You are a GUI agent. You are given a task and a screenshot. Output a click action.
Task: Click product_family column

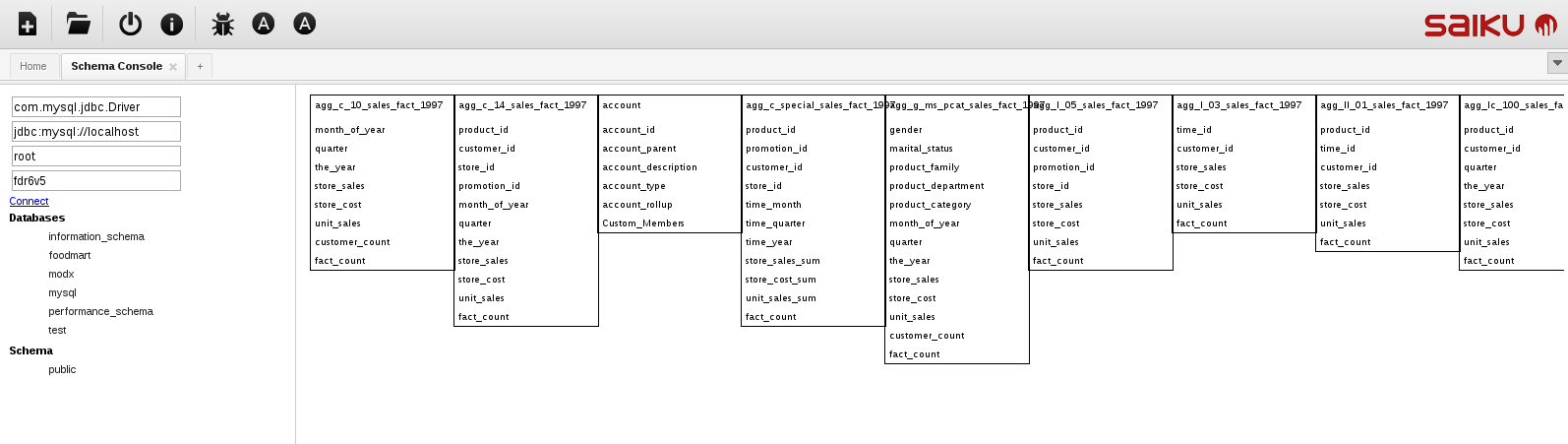pyautogui.click(x=925, y=167)
